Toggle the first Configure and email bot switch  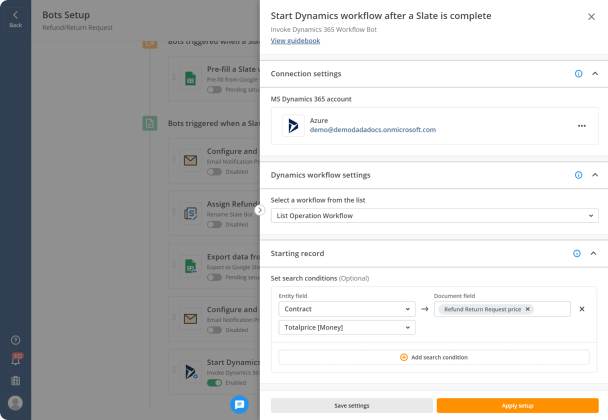pos(214,172)
